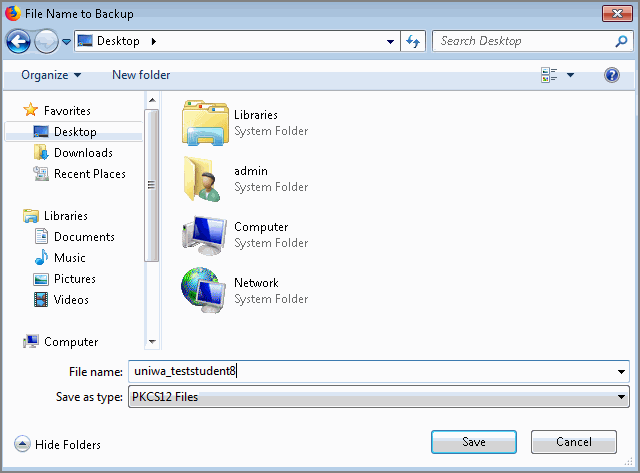
Task: Click the Firefox icon in title bar
Action: (x=13, y=13)
